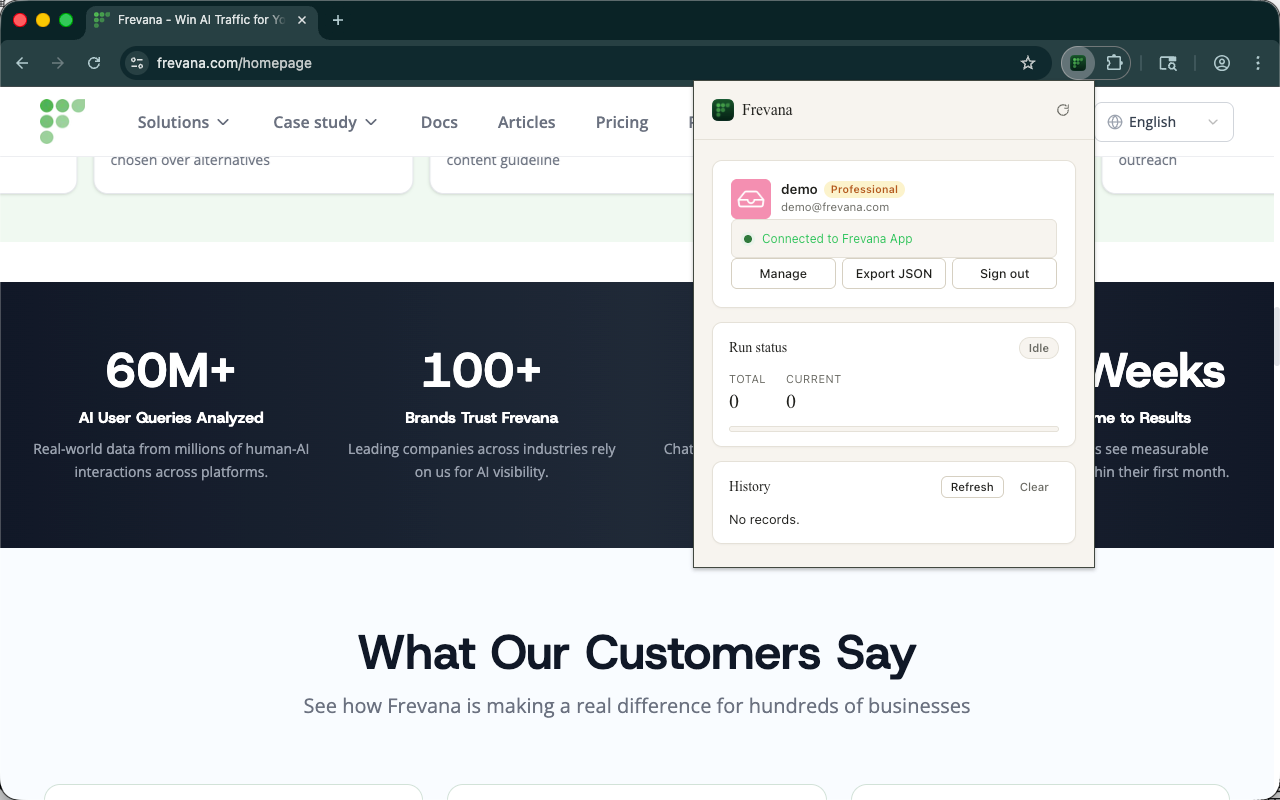Click the Frevana logo in popup header
This screenshot has width=1280, height=800.
point(723,110)
